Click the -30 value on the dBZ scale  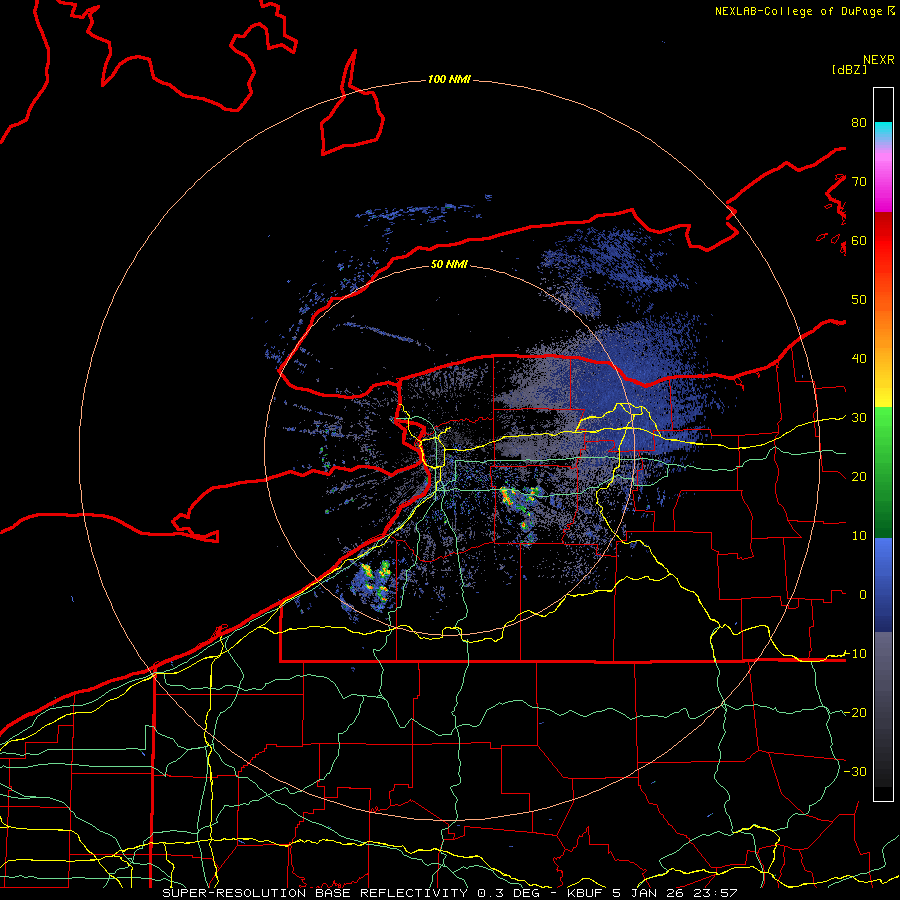click(855, 771)
